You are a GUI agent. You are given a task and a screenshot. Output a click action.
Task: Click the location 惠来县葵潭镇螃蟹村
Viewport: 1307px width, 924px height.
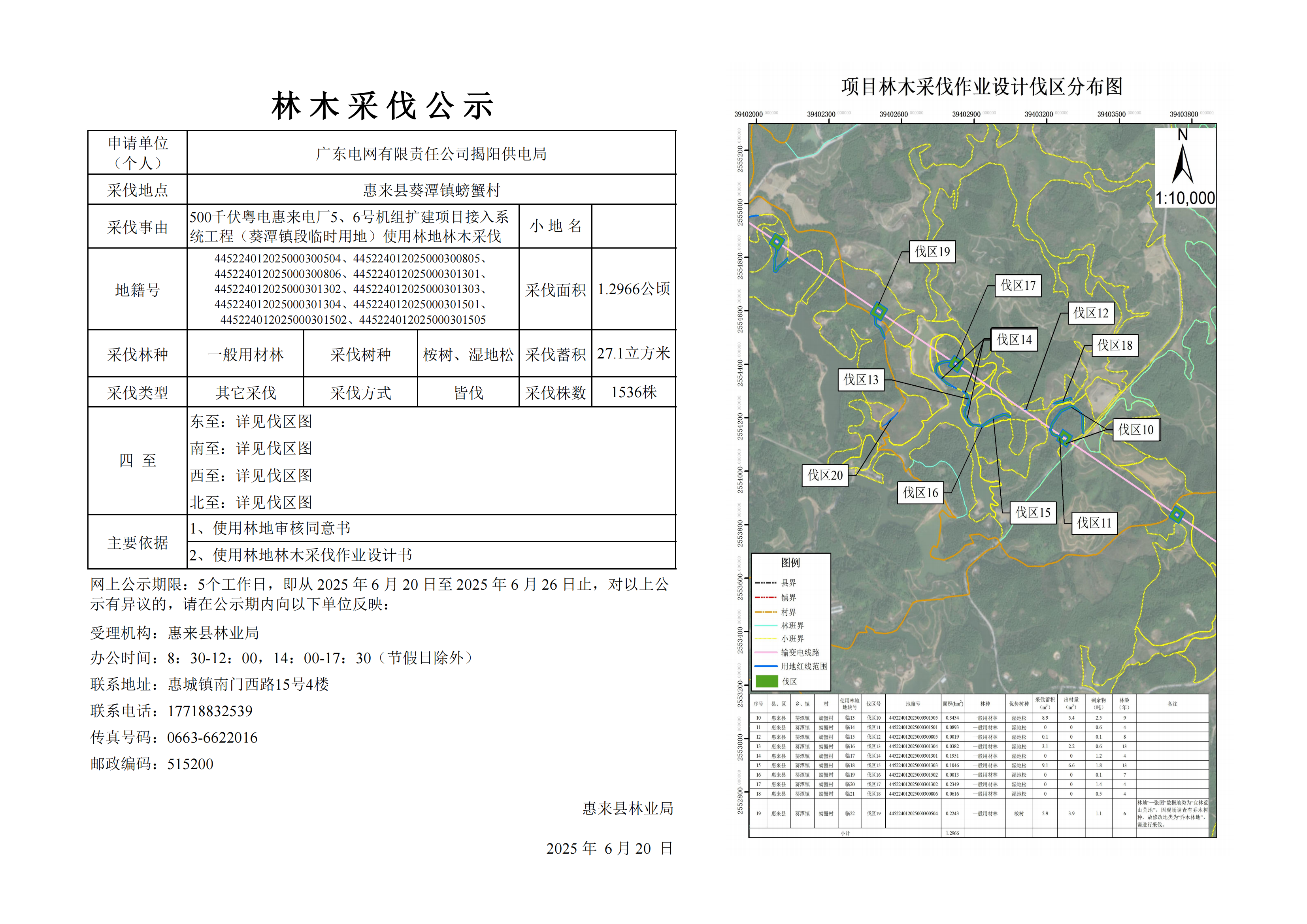click(x=431, y=190)
